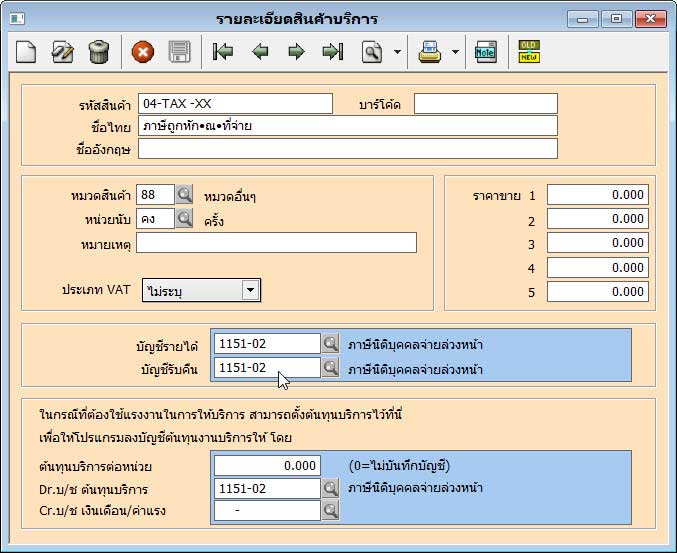This screenshot has height=553, width=677.
Task: Click the ราคาขาย 3 price field
Action: click(598, 243)
